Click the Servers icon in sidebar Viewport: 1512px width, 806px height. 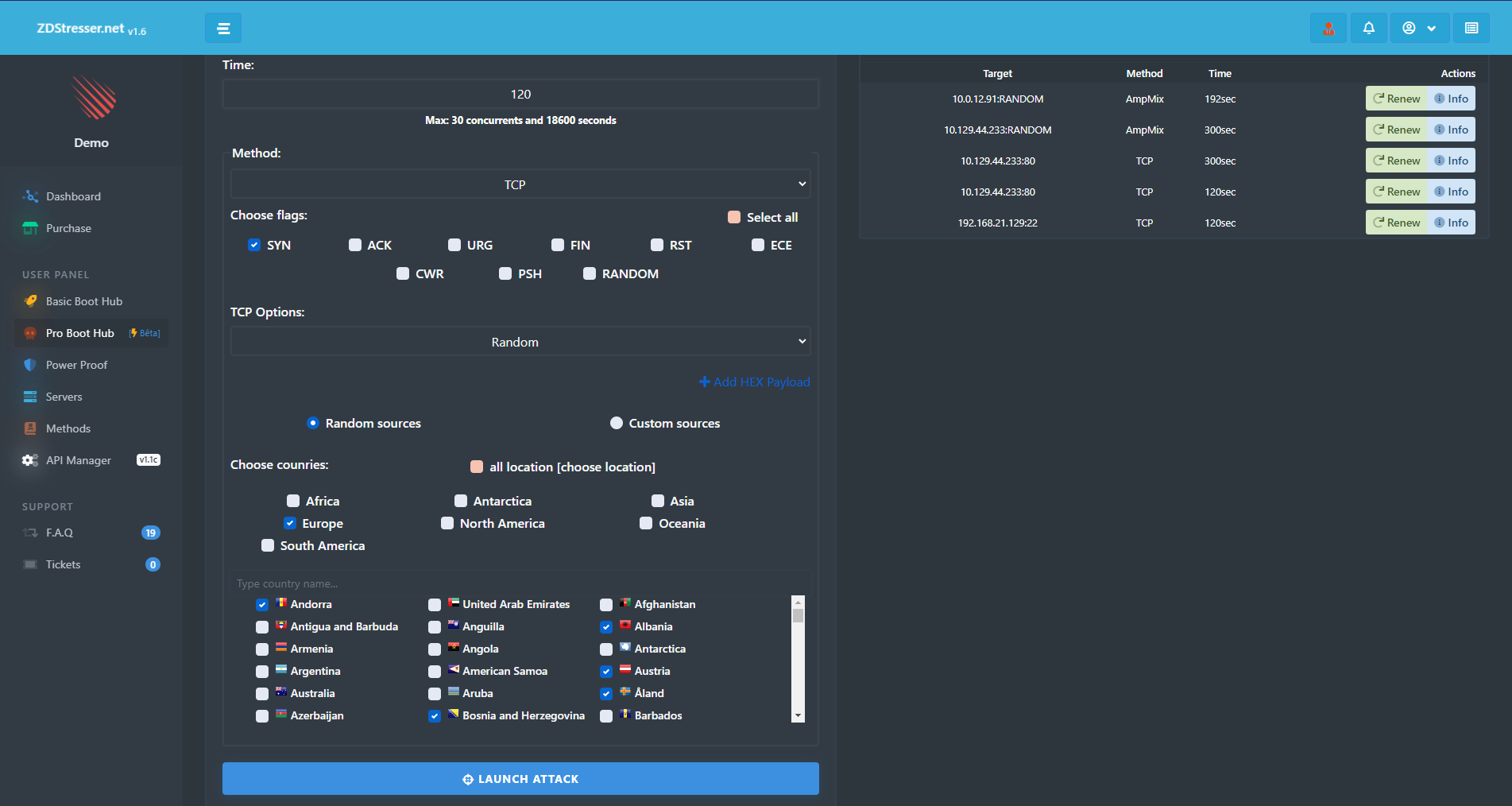coord(30,397)
